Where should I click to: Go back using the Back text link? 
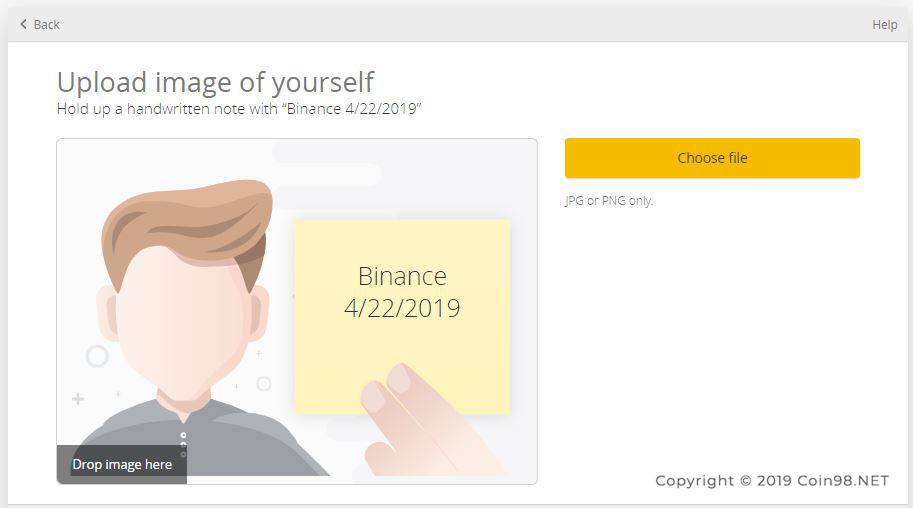(47, 24)
